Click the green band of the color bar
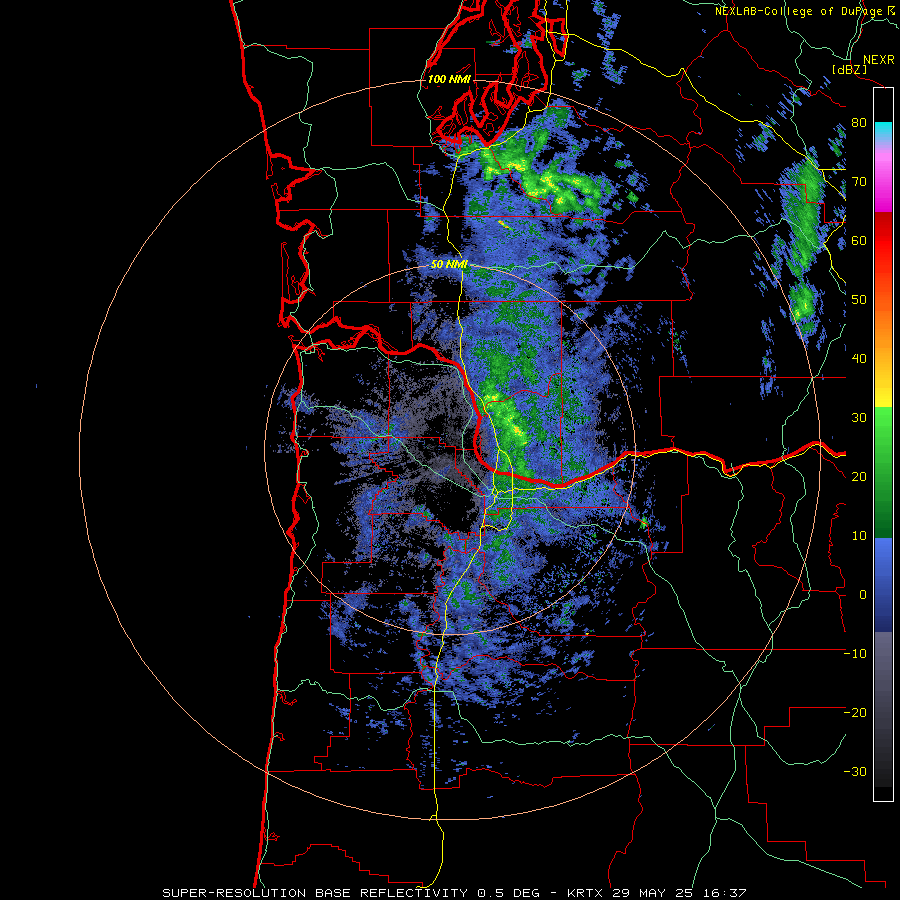Image resolution: width=900 pixels, height=900 pixels. click(883, 472)
